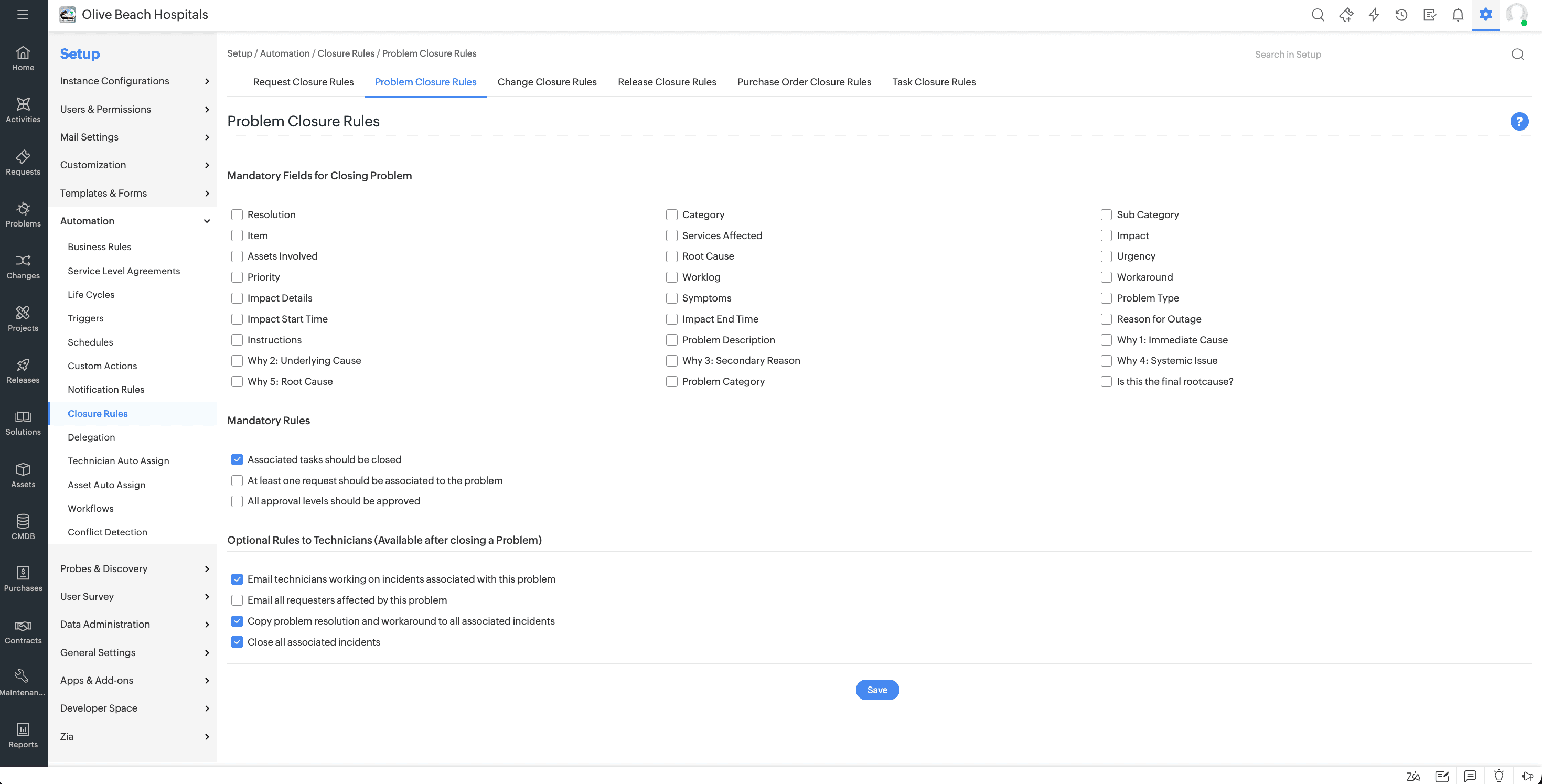Collapse the Automation setup section
Viewport: 1542px width, 784px height.
point(135,221)
